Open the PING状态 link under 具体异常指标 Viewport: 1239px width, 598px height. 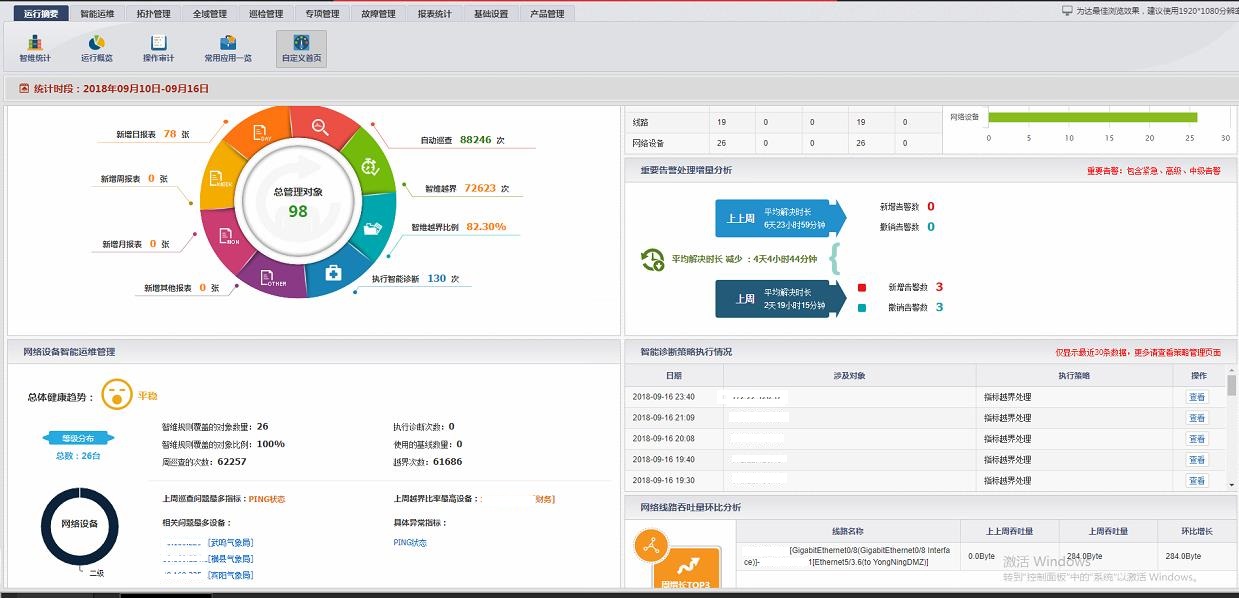[x=410, y=543]
